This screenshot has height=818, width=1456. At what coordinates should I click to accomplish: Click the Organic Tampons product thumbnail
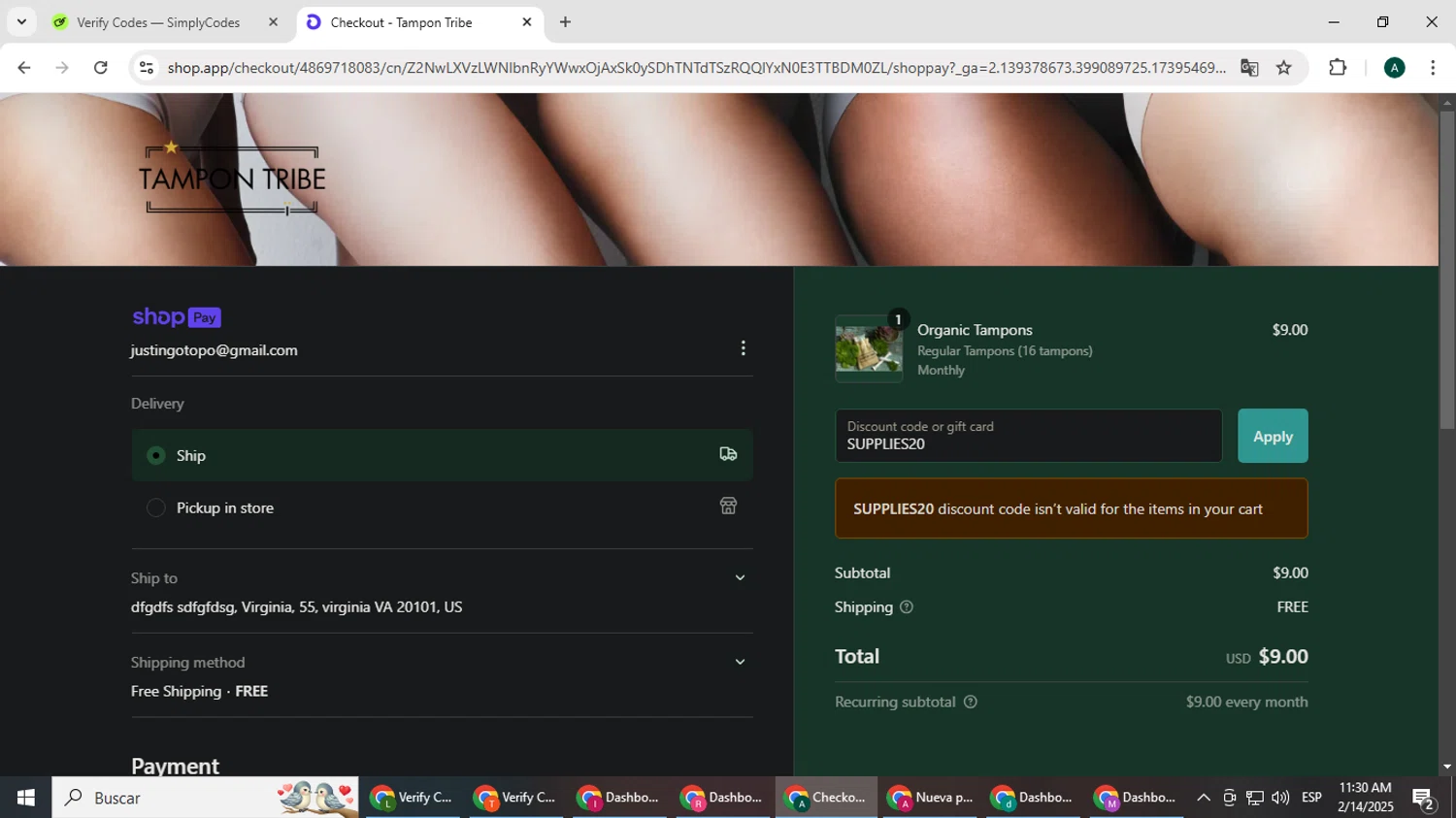pyautogui.click(x=869, y=348)
